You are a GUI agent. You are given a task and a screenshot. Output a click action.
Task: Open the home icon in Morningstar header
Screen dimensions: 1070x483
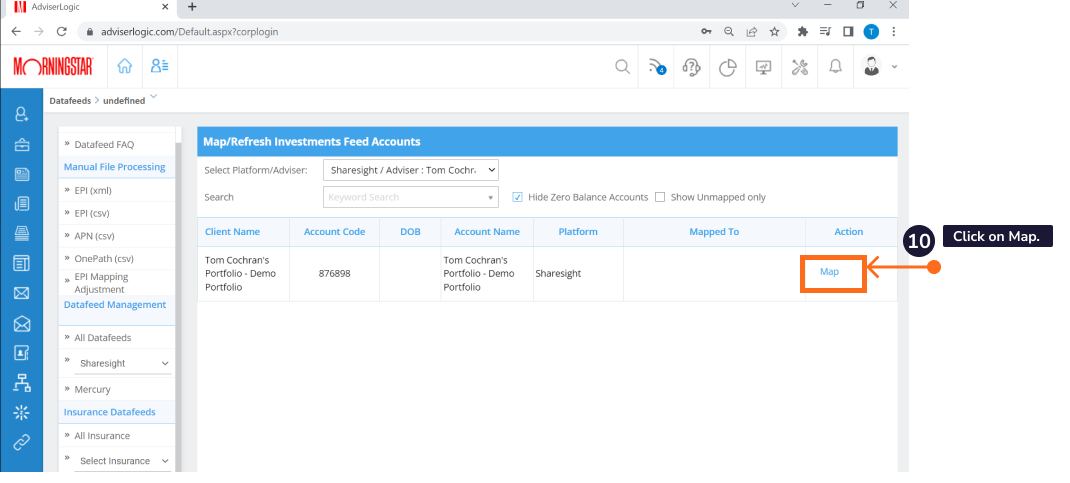click(124, 66)
